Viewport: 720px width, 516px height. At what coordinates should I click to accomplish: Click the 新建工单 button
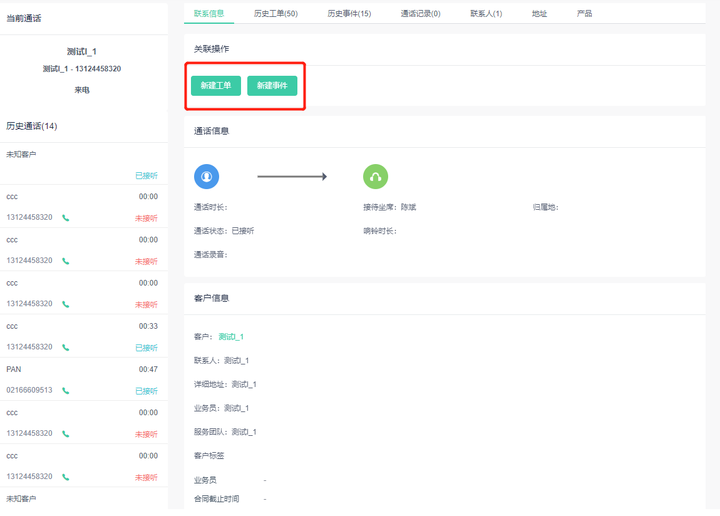coord(216,85)
